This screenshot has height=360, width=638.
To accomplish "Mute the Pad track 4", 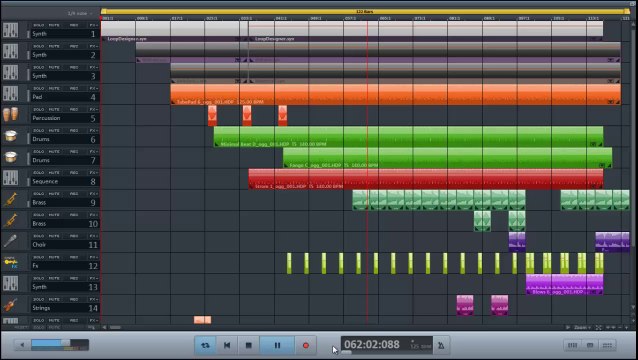I will [x=54, y=88].
